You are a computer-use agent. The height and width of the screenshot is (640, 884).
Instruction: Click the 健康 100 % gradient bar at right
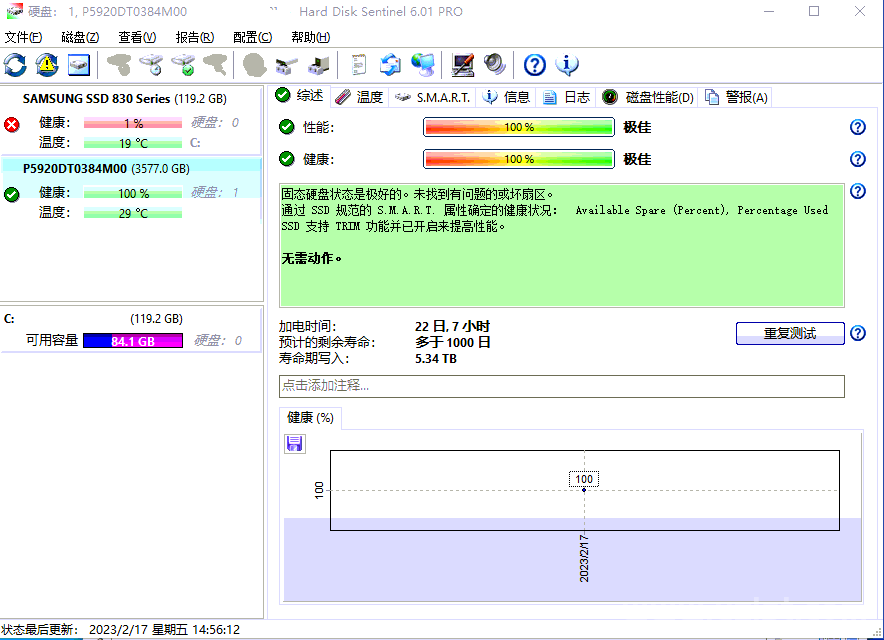(x=519, y=159)
